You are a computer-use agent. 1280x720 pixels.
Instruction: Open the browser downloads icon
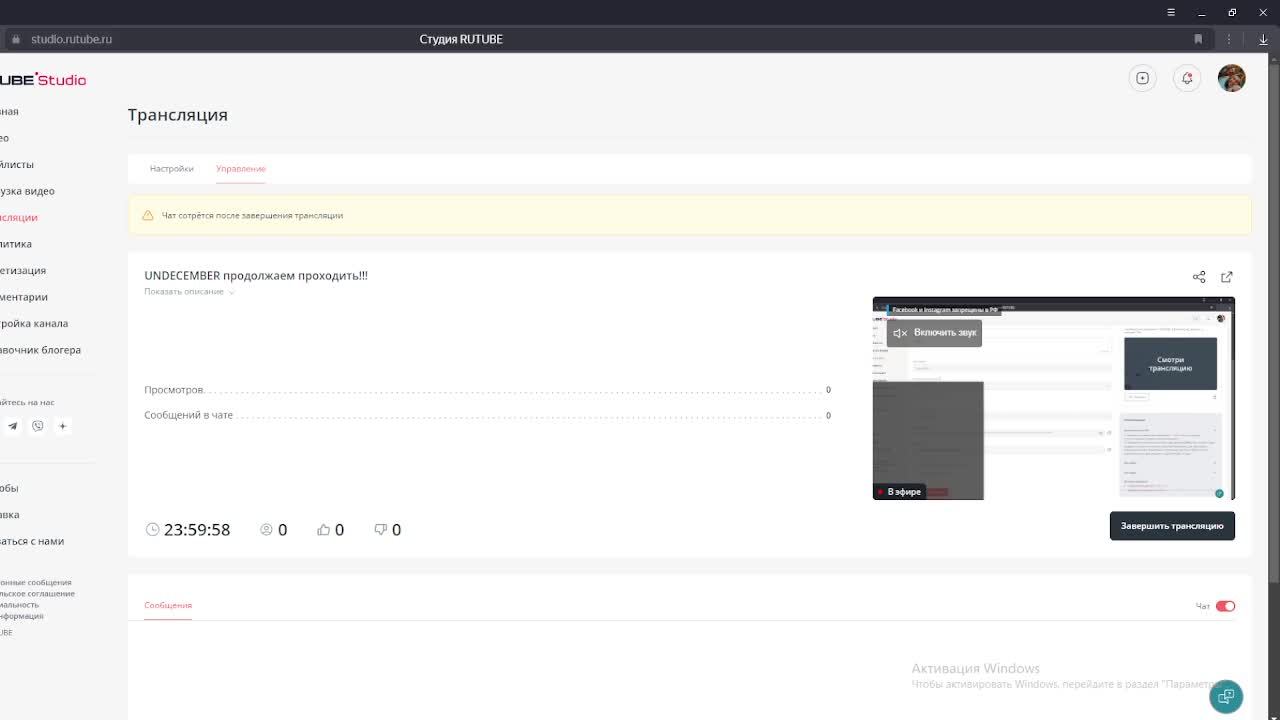pyautogui.click(x=1263, y=39)
